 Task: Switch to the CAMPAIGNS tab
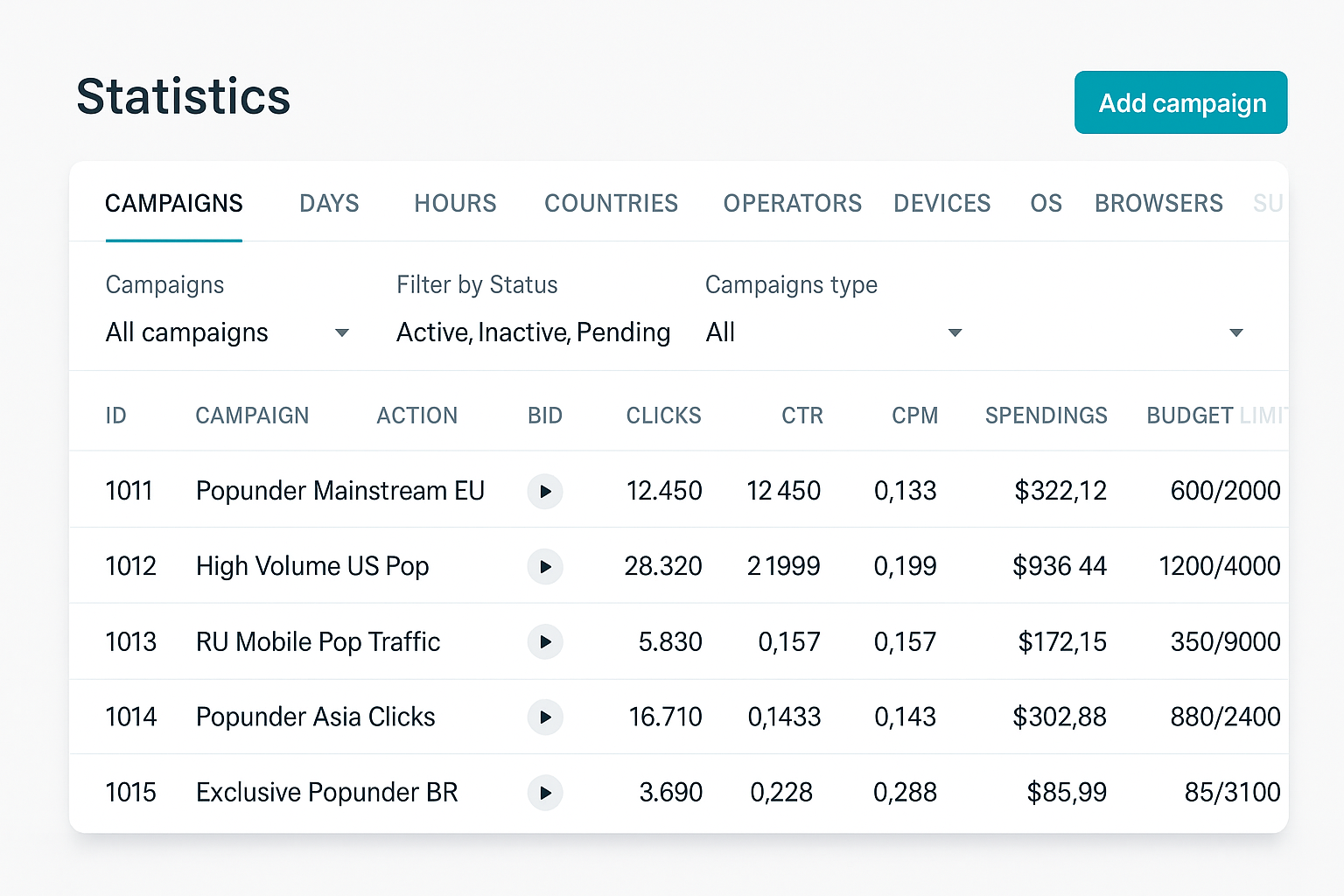(174, 203)
